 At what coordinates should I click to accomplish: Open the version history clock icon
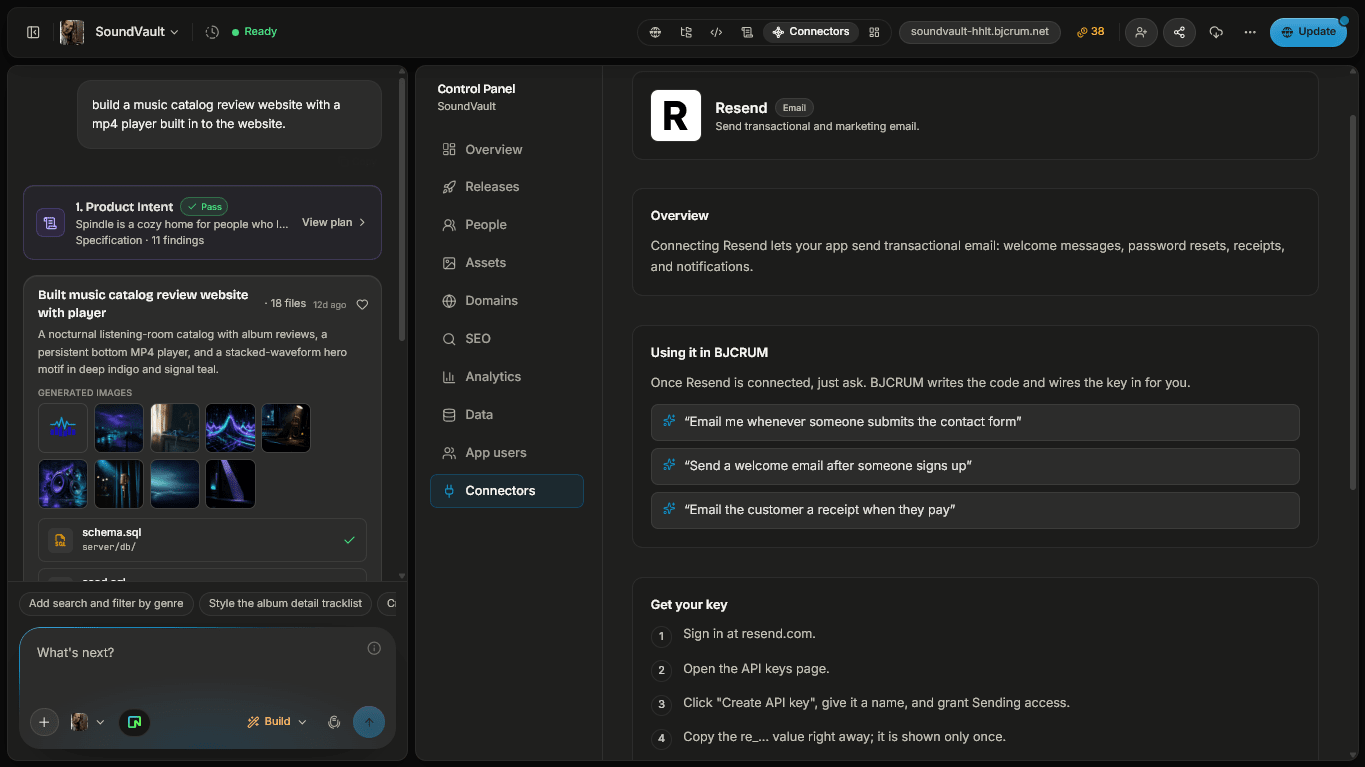(212, 32)
